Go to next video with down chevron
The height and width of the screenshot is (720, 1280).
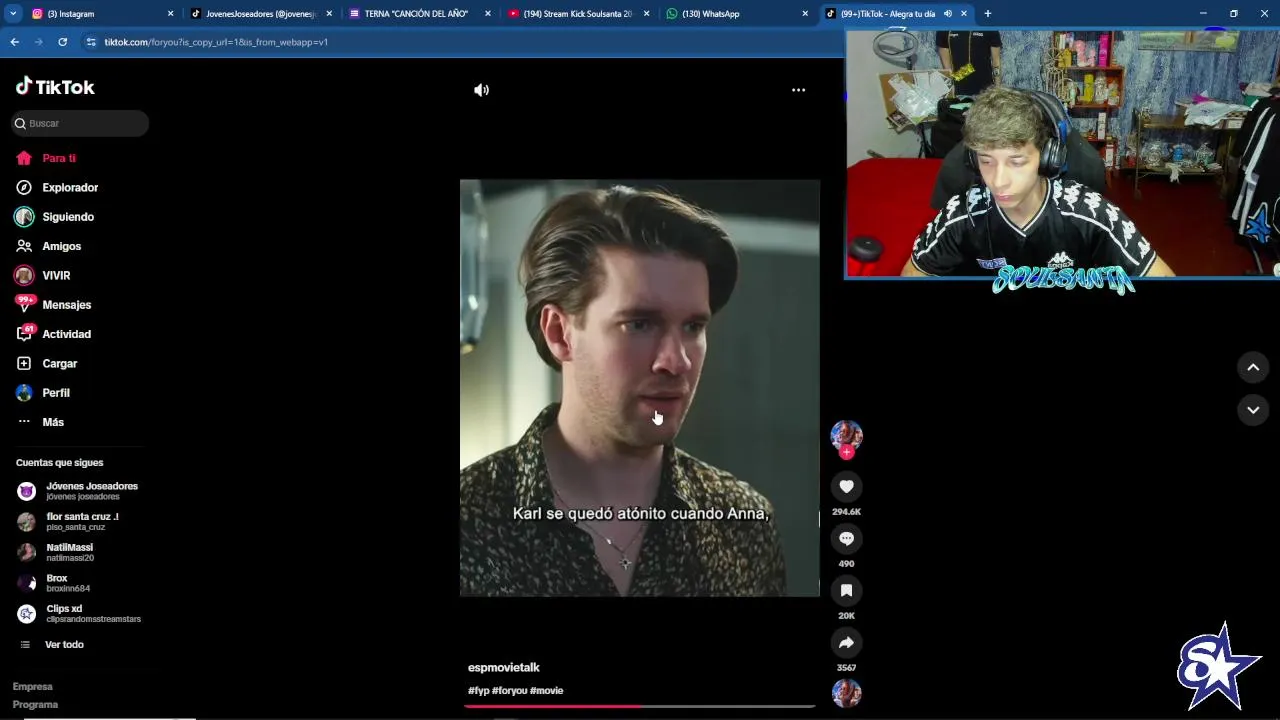(x=1253, y=410)
